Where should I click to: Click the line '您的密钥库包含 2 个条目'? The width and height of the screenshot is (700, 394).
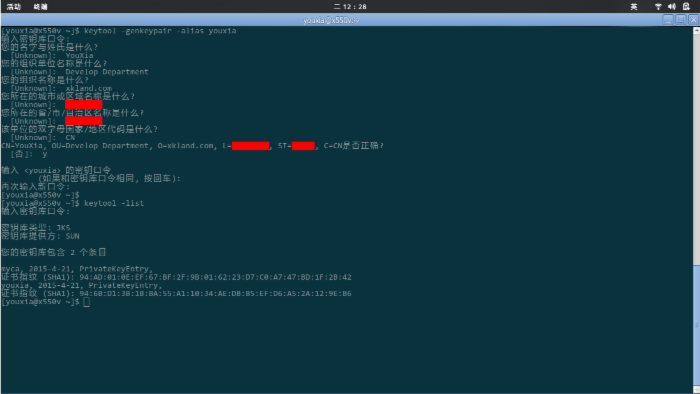[x=54, y=252]
